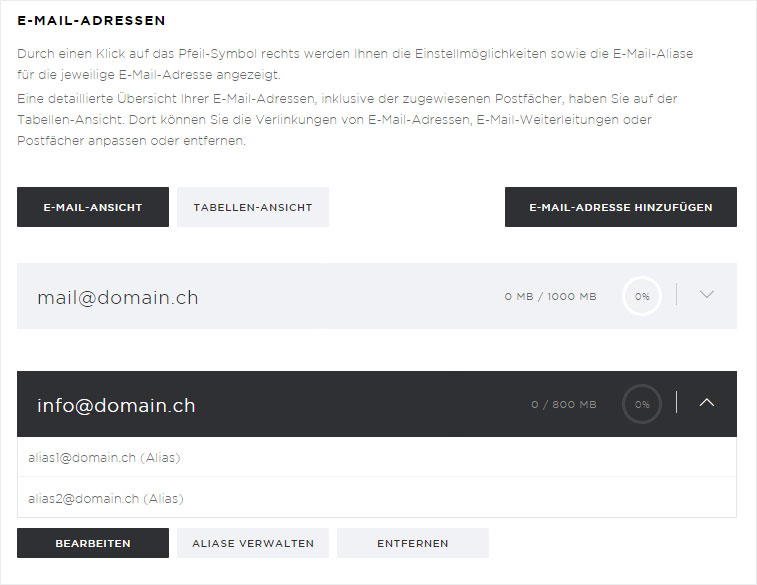Click the dark info@domain.ch header bar

377,404
